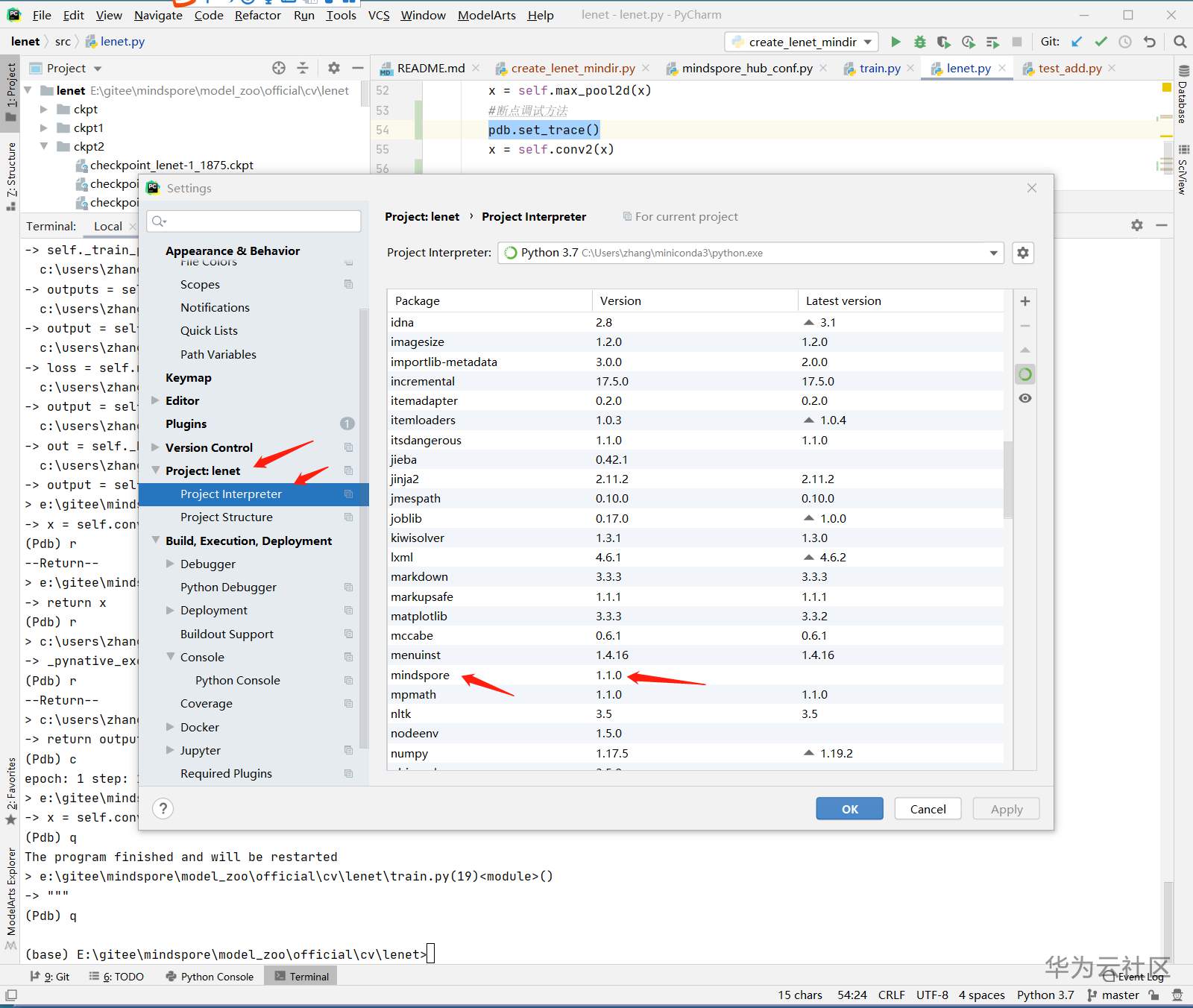The height and width of the screenshot is (1008, 1193).
Task: Click the Git update project arrow
Action: (x=1077, y=42)
